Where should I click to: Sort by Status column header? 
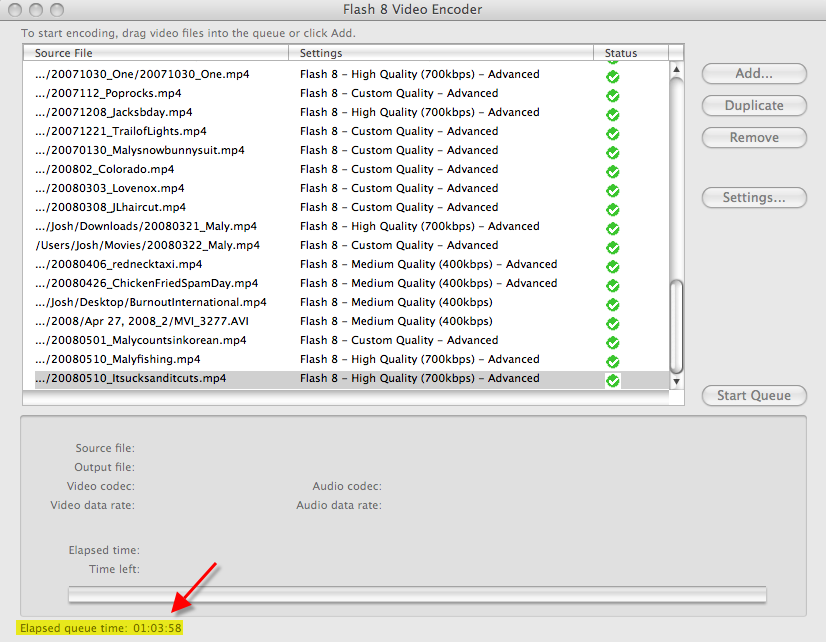coord(631,53)
